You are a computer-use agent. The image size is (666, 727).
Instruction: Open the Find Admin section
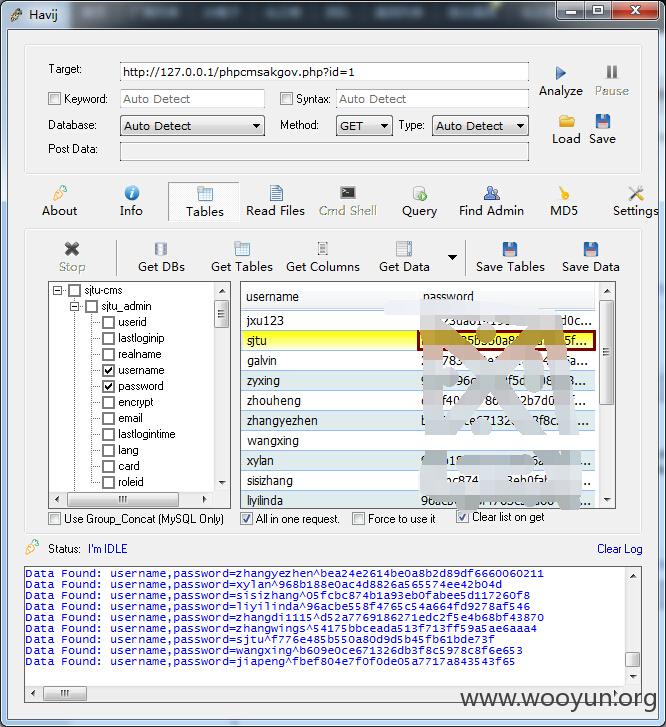coord(491,202)
